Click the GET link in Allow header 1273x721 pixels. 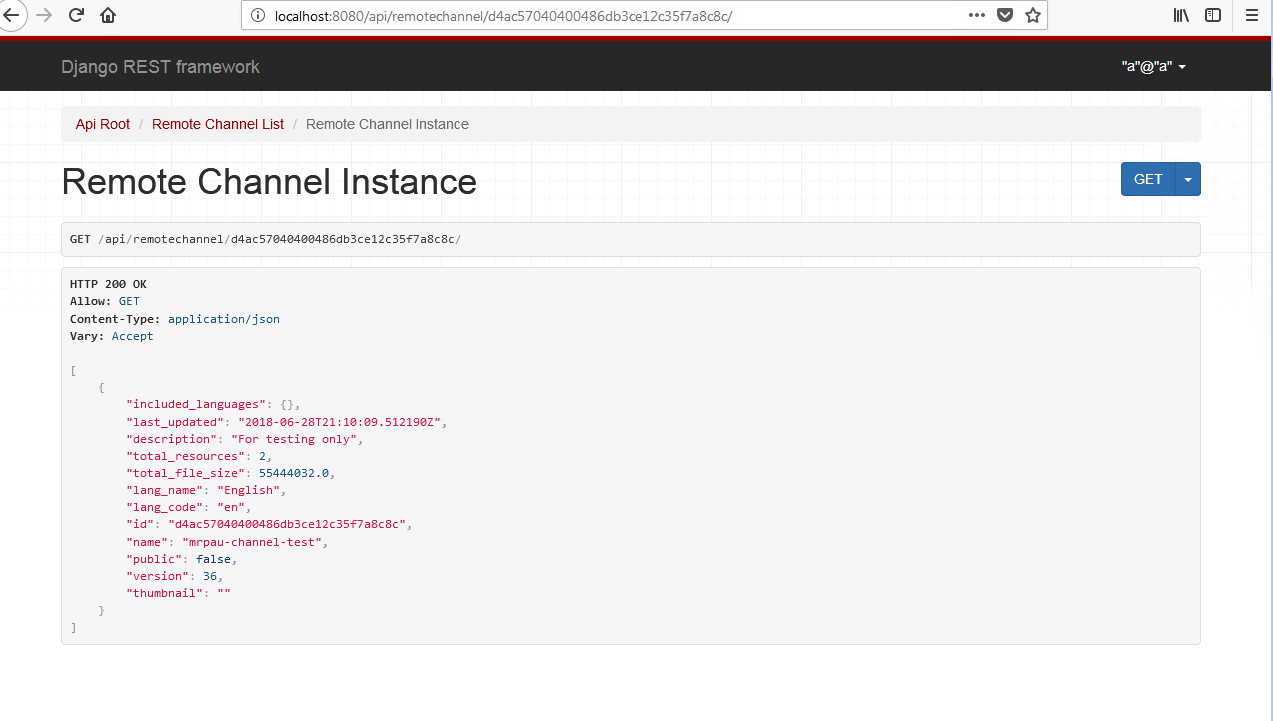128,301
